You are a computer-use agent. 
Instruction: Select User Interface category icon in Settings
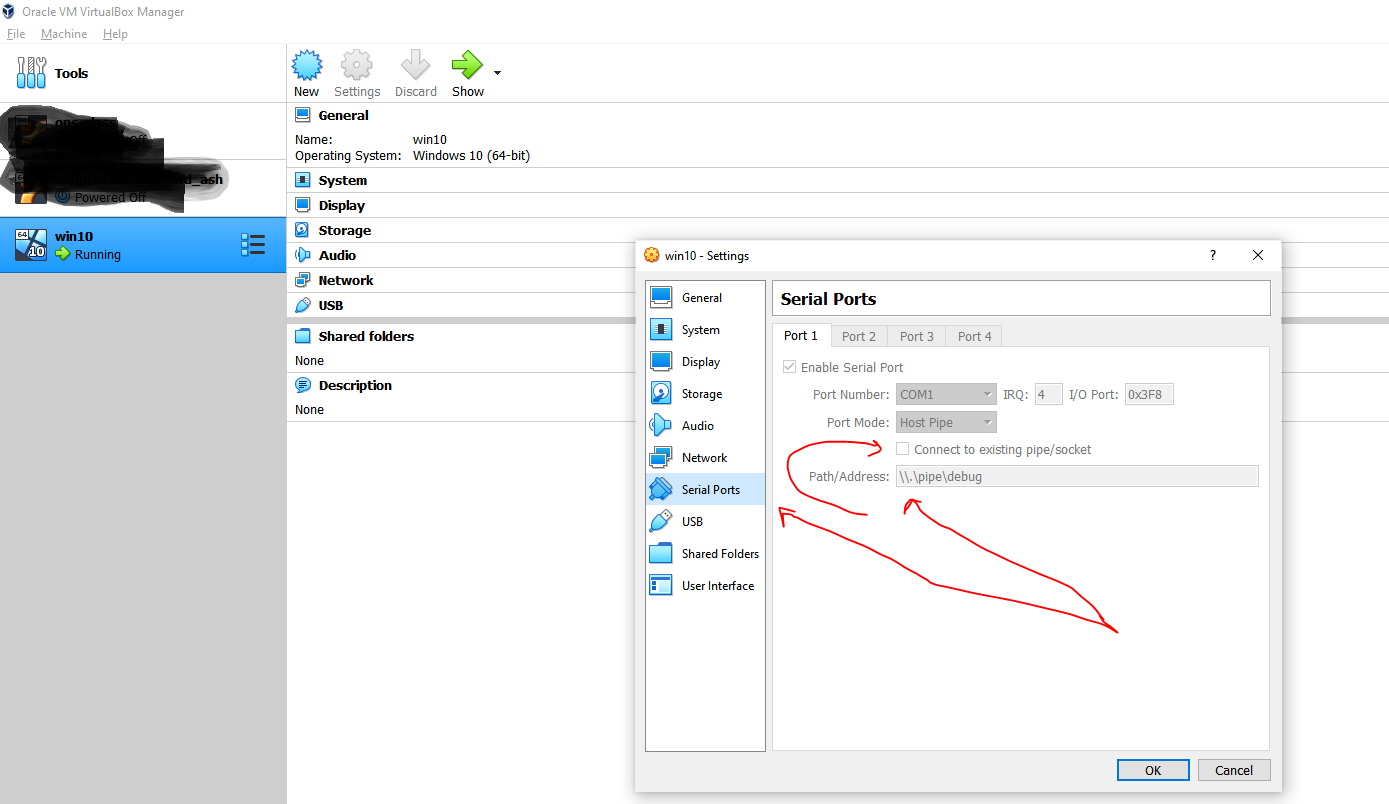click(x=661, y=585)
